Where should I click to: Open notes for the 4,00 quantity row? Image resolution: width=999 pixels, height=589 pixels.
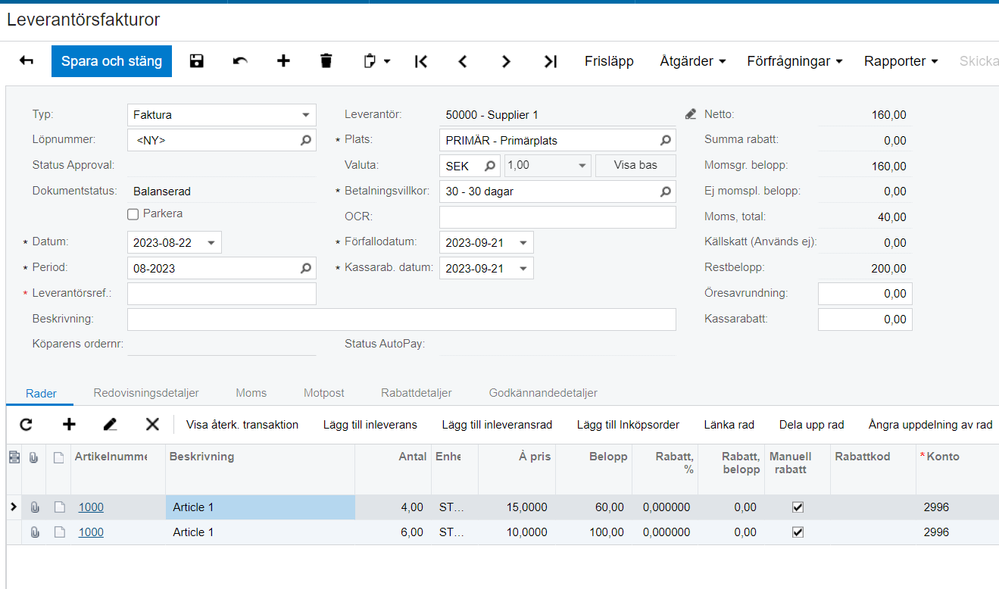pos(59,507)
